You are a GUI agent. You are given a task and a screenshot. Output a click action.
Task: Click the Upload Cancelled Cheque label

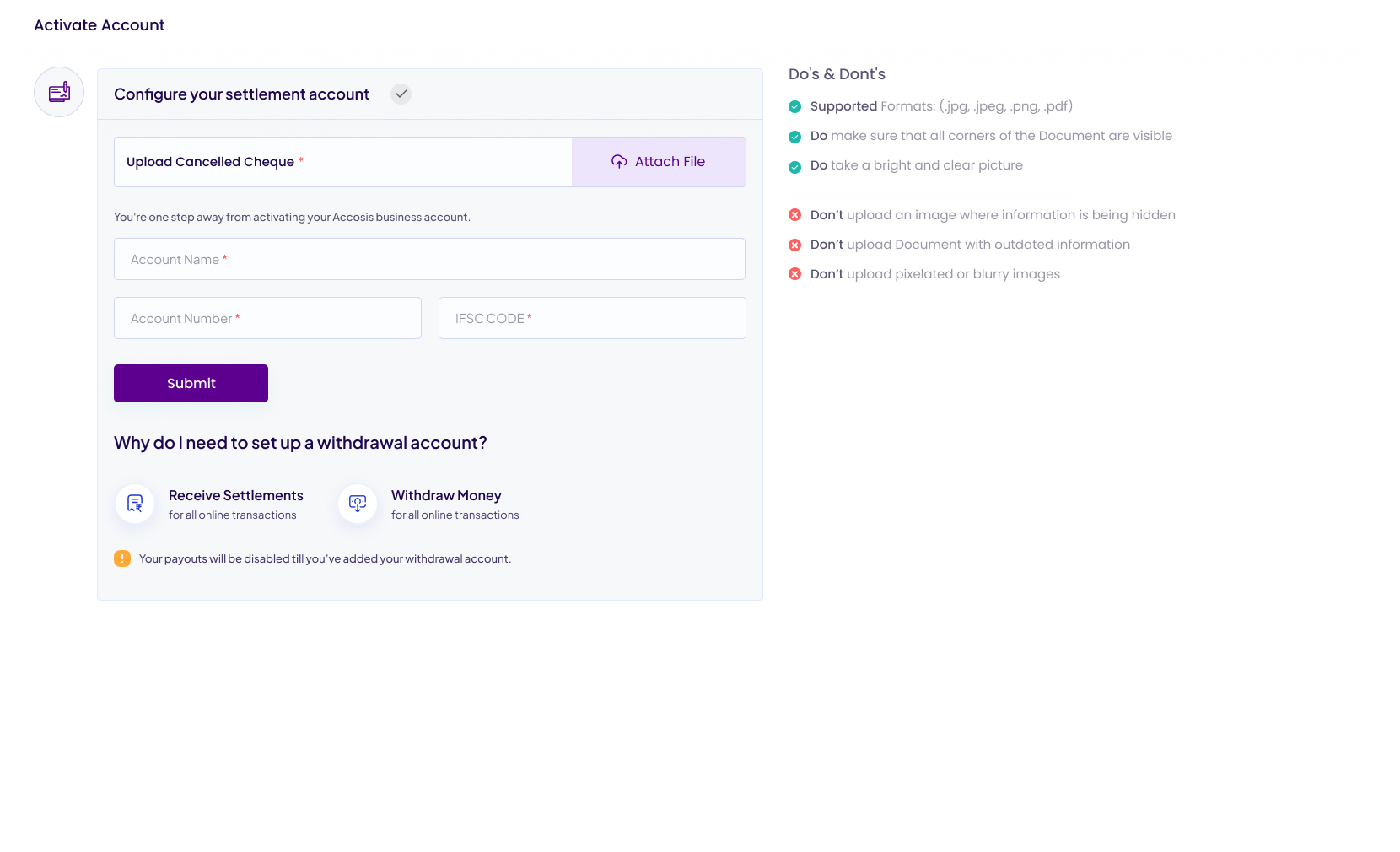(x=214, y=162)
